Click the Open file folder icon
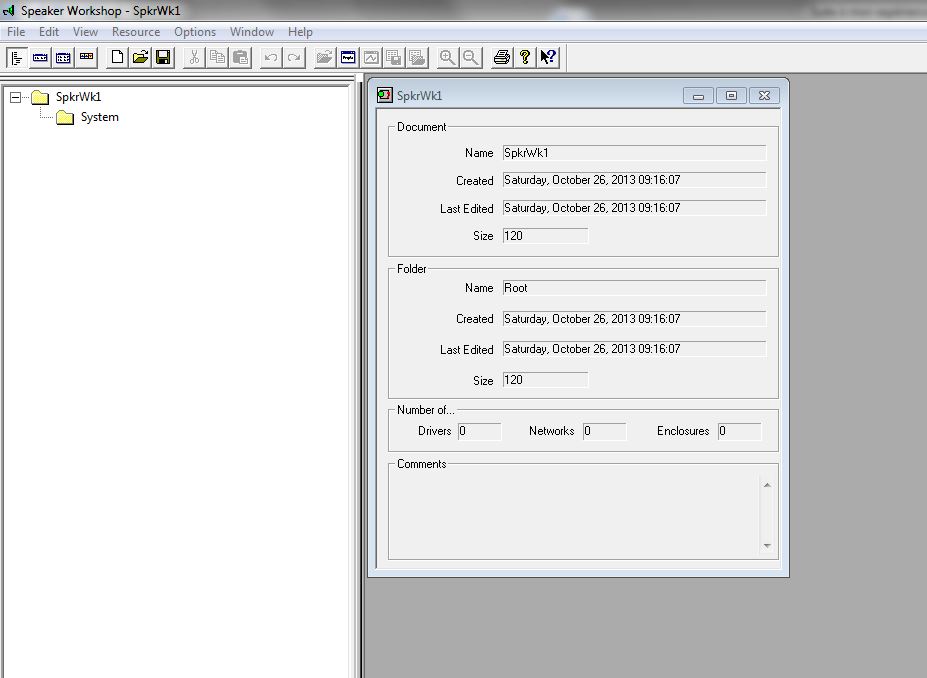The height and width of the screenshot is (678, 927). point(140,57)
